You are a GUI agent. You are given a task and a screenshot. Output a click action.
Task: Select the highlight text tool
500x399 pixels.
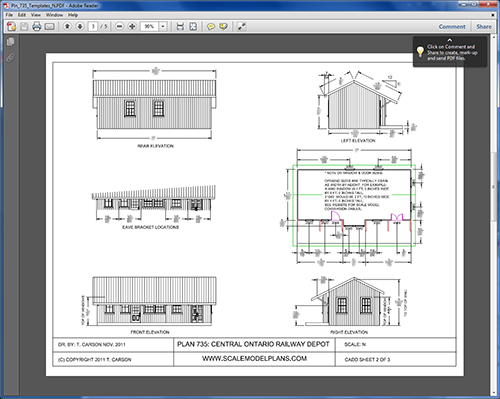223,26
